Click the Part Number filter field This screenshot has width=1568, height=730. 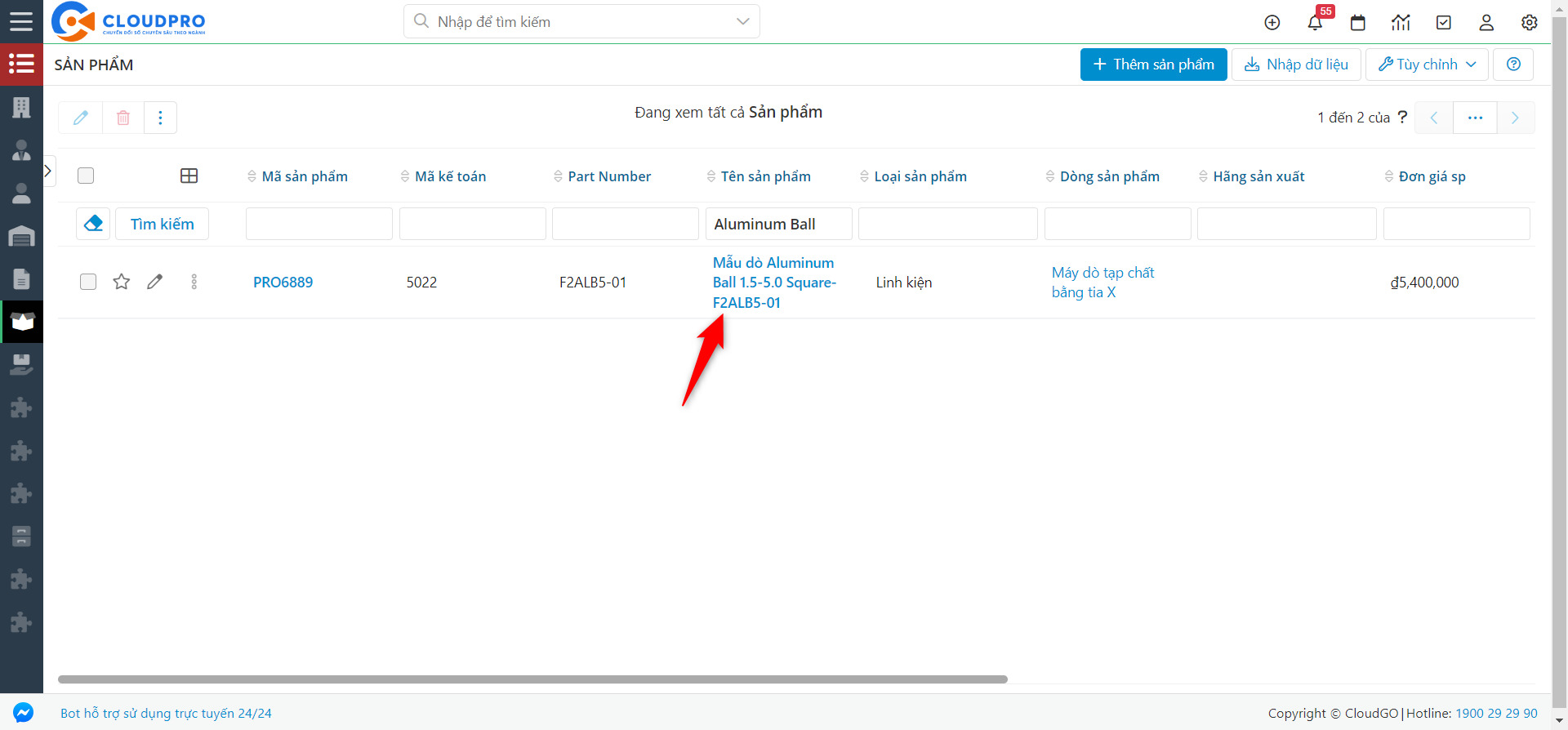626,224
